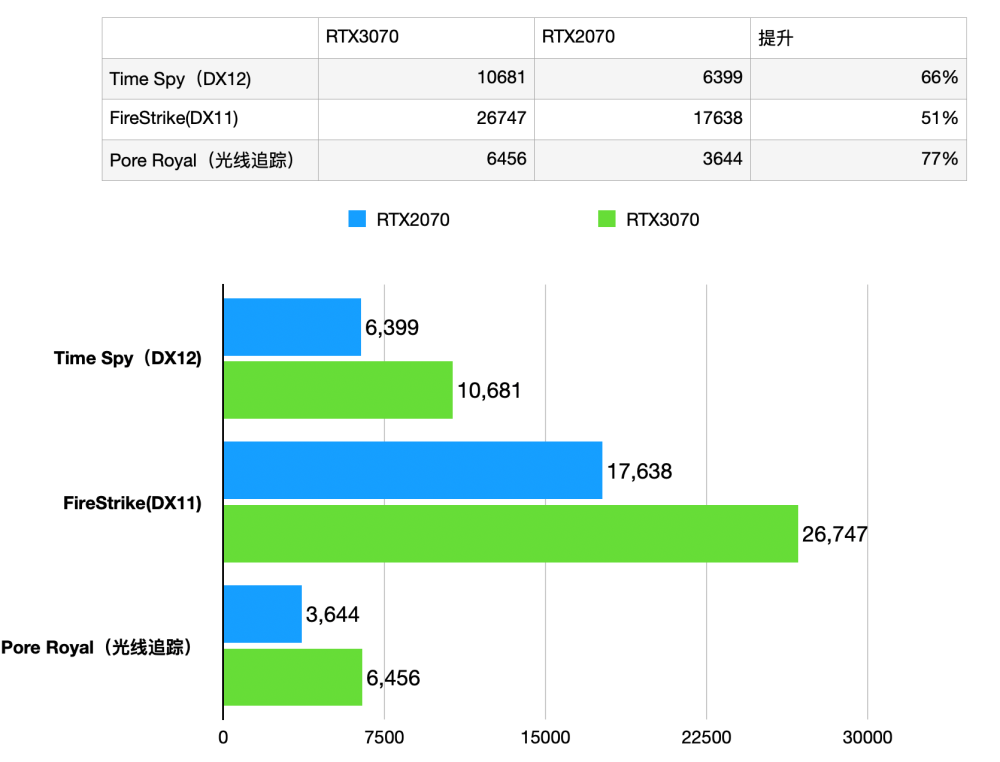This screenshot has height=762, width=1000.
Task: Select the RTX3070 legend label text
Action: coord(663,220)
